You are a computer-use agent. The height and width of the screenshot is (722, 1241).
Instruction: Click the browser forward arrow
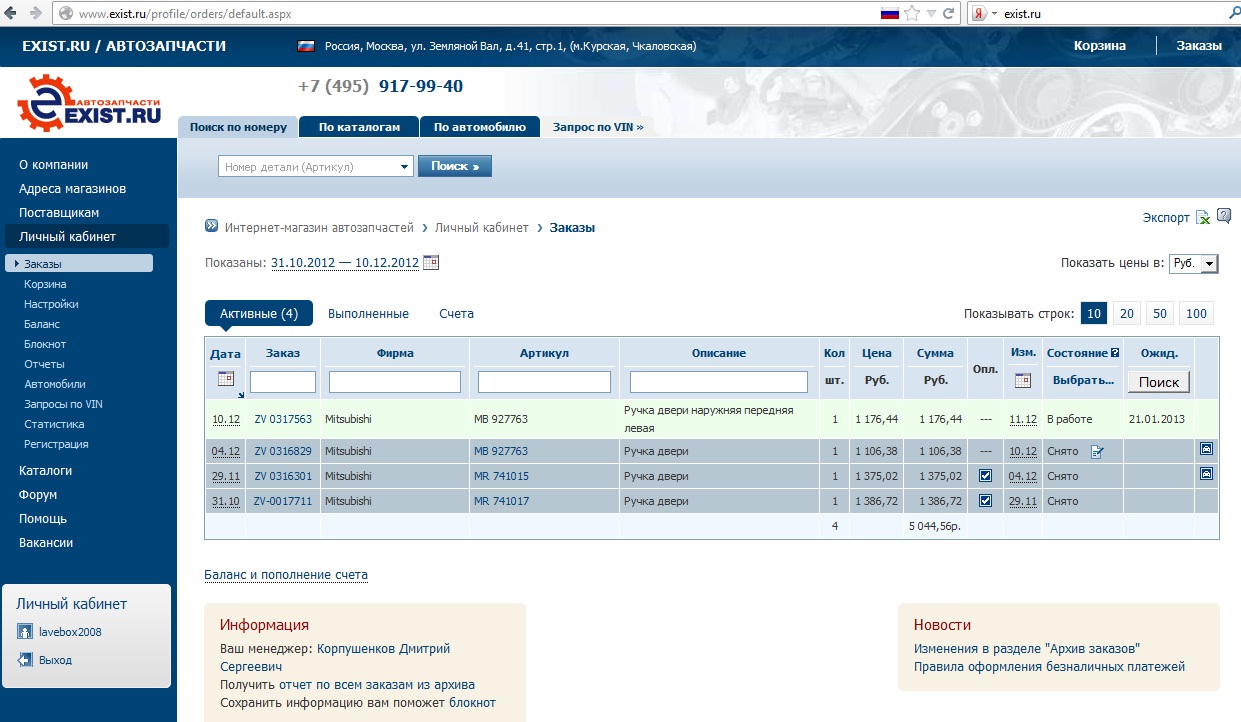point(36,13)
